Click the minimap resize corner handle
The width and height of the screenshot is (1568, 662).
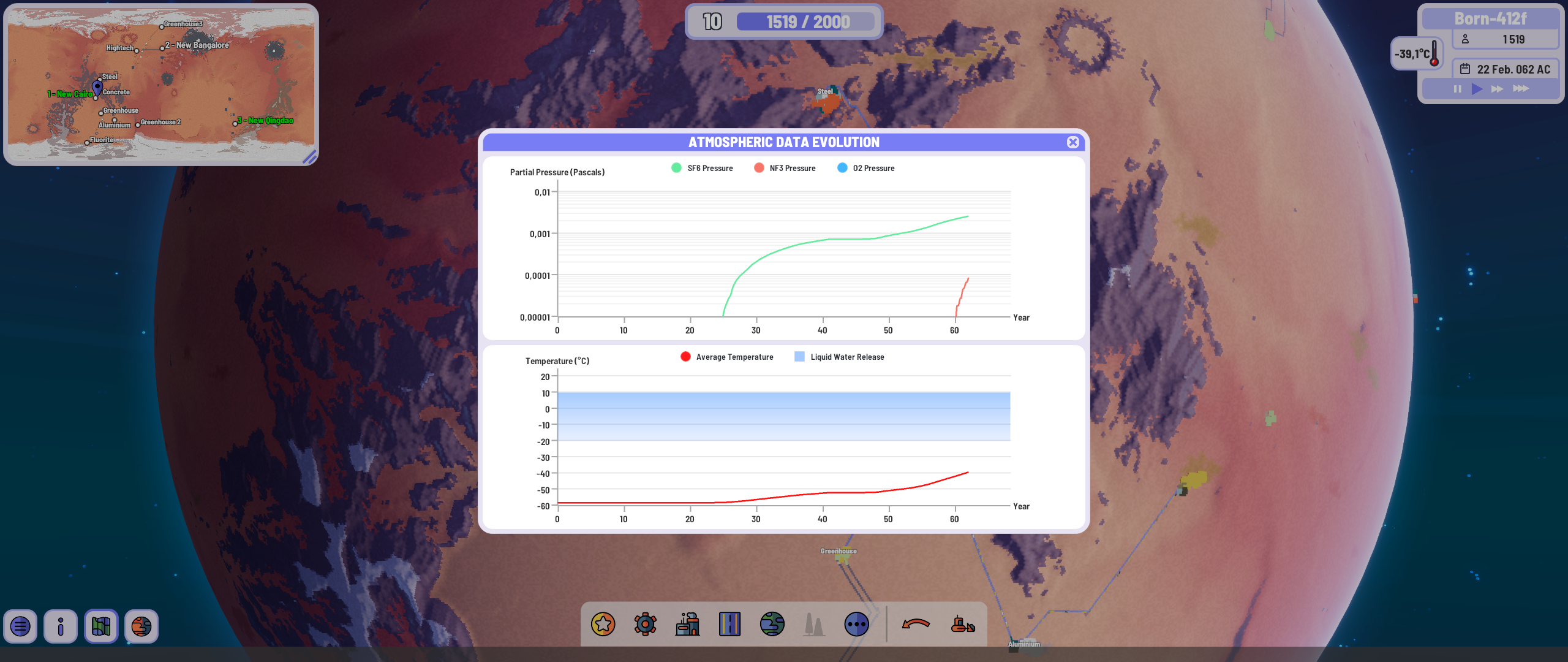[x=310, y=157]
